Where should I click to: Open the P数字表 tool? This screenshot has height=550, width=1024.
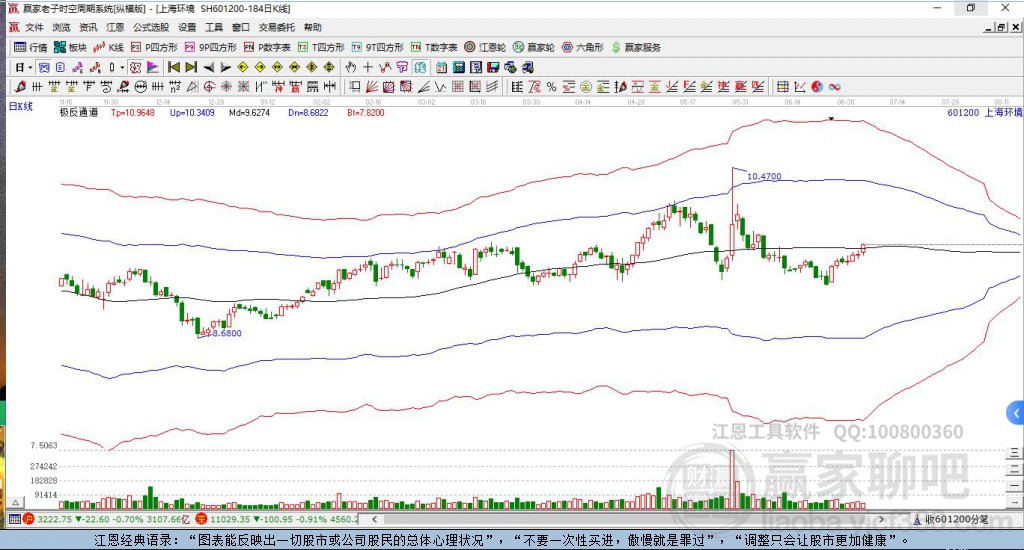tap(267, 48)
